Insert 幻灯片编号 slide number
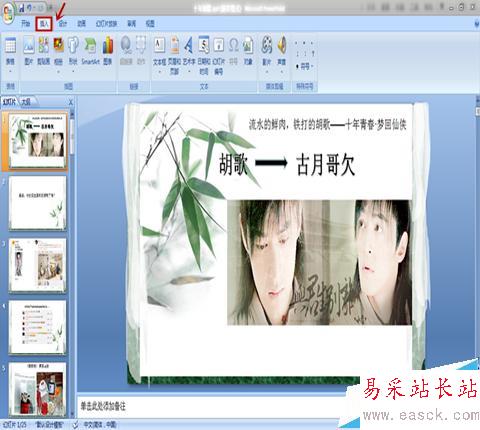 [x=218, y=55]
